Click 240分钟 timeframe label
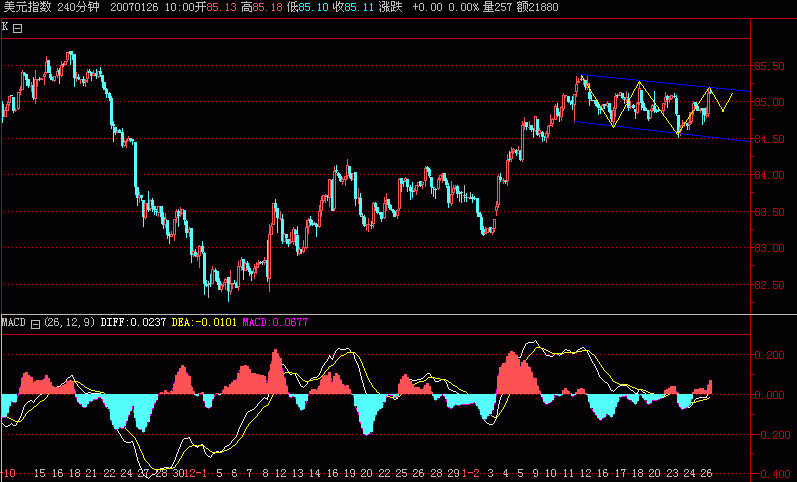 coord(78,7)
